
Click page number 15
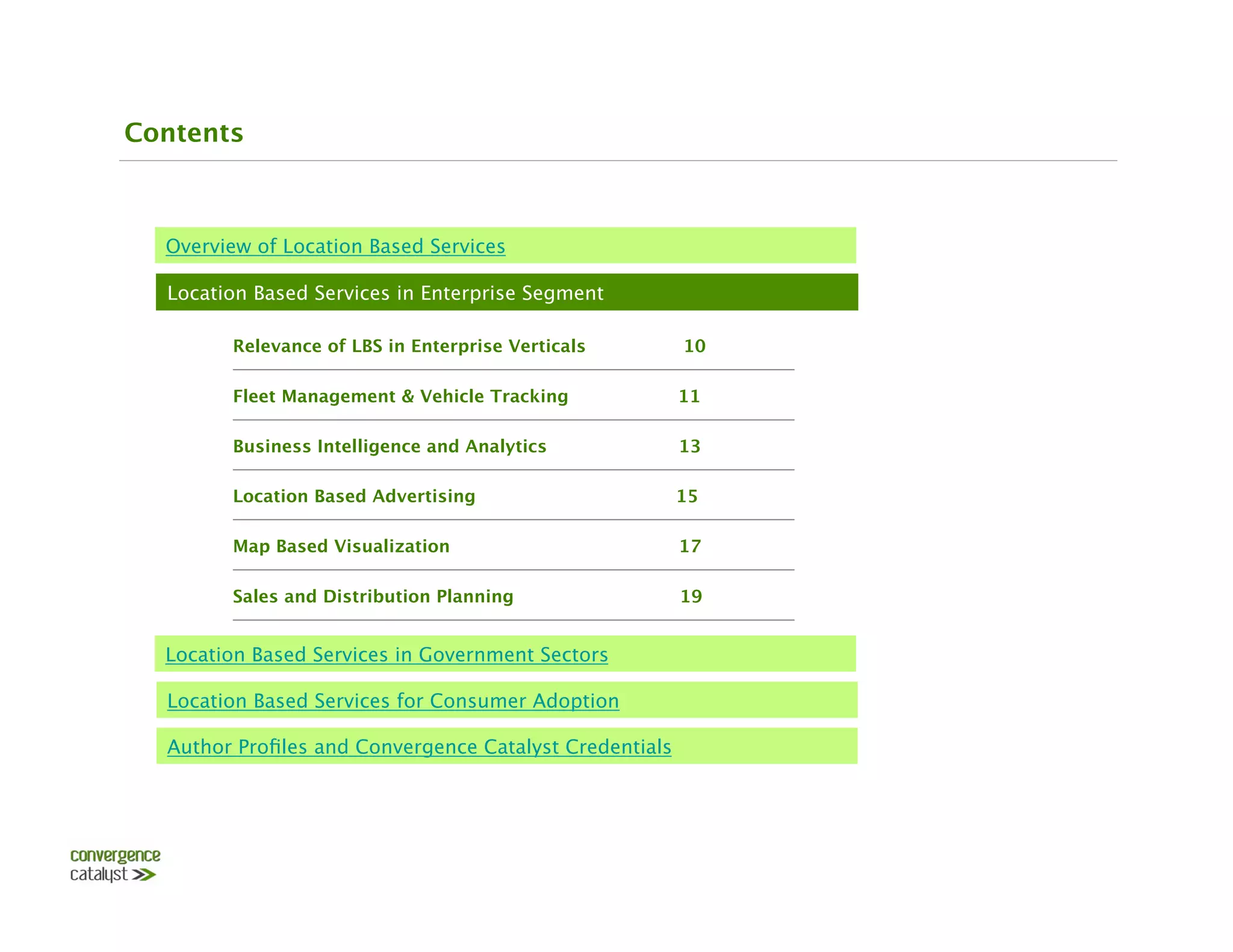(687, 496)
